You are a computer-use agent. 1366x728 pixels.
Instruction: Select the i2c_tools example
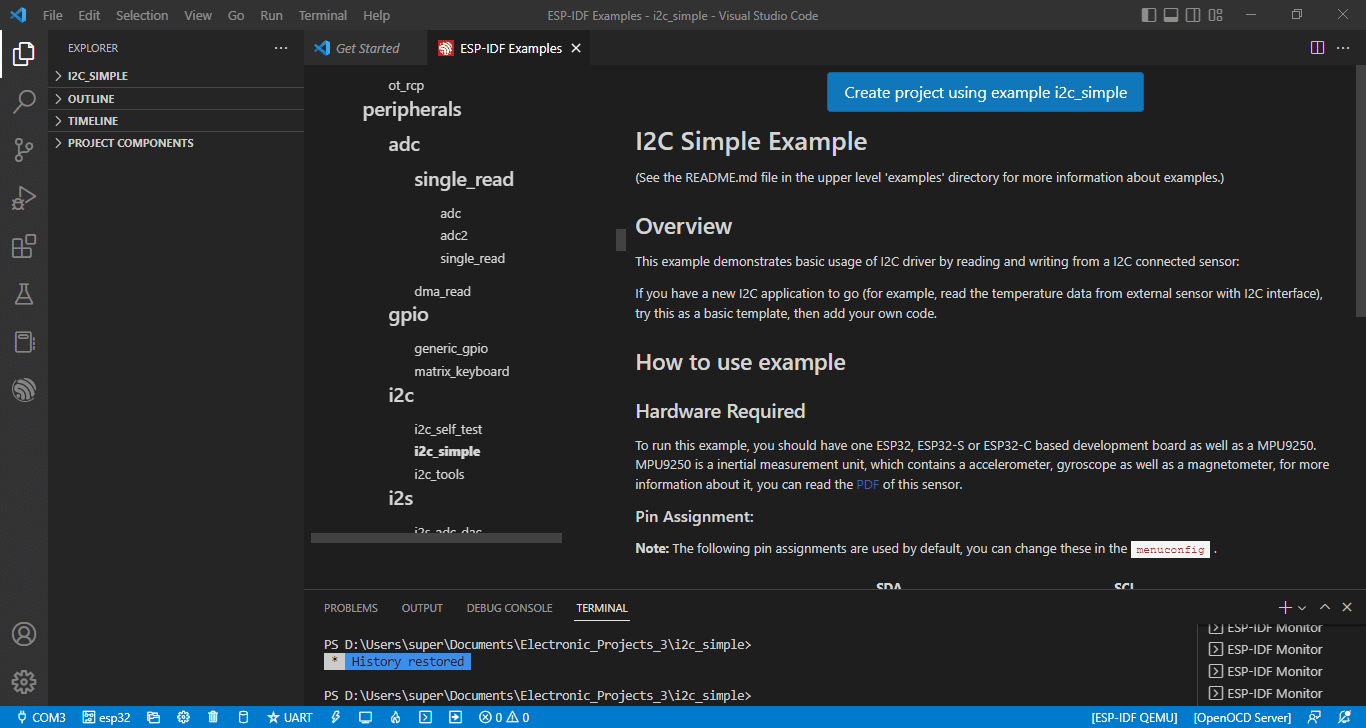(x=439, y=474)
